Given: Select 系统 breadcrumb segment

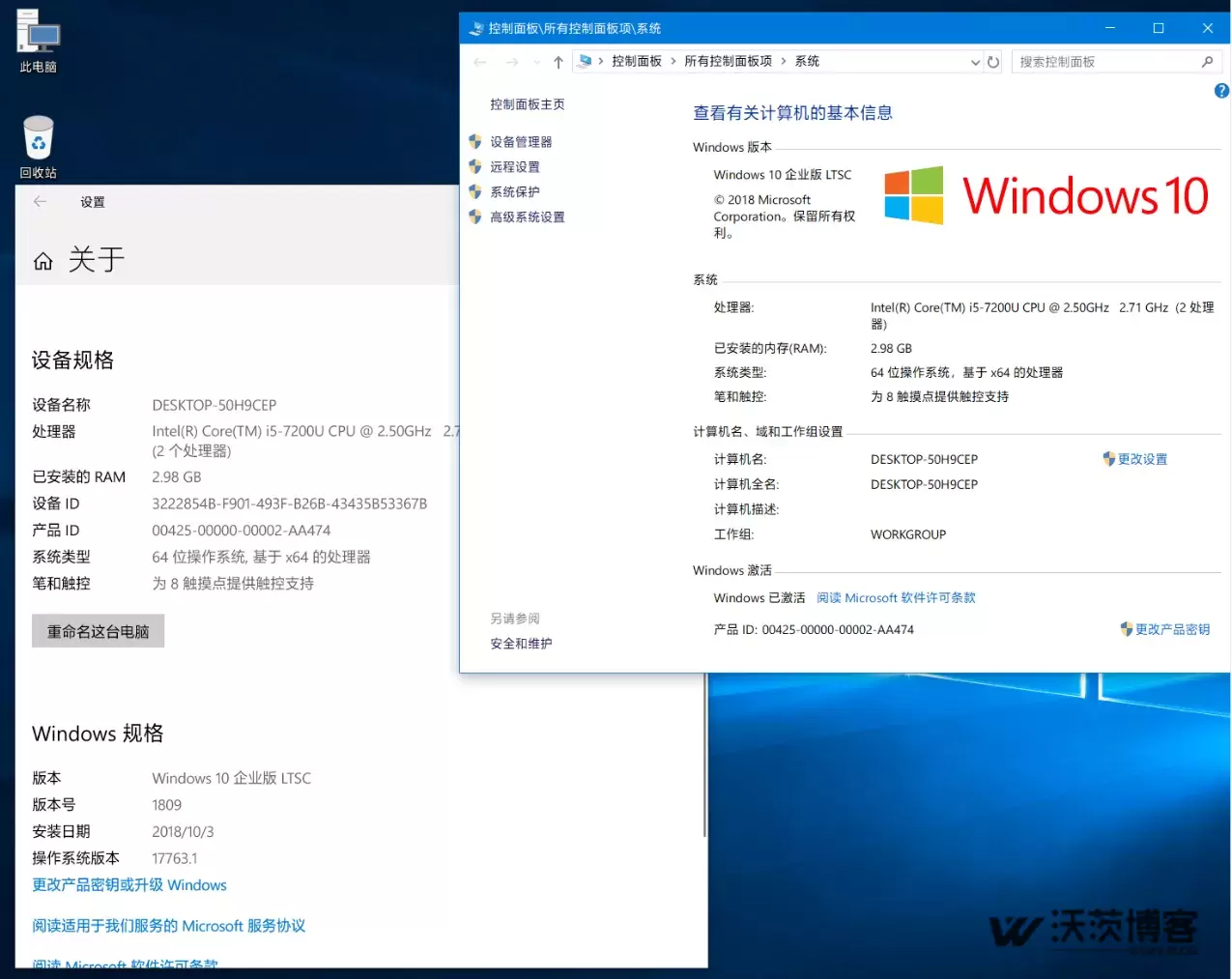Looking at the screenshot, I should coord(807,61).
